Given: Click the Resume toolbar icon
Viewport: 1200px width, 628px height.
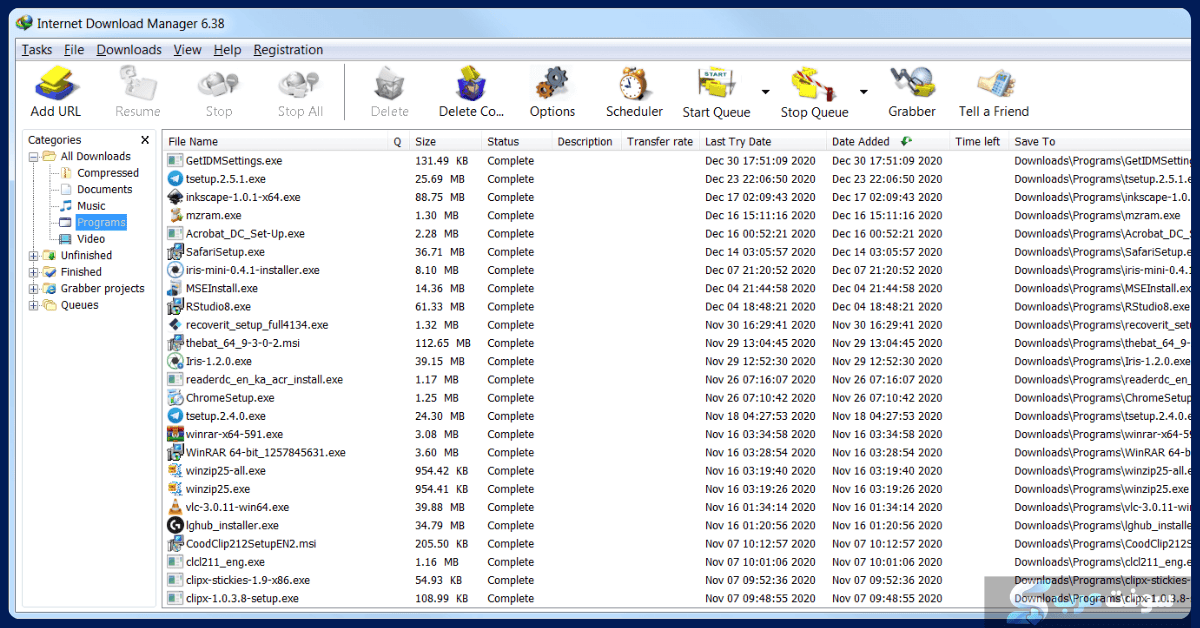Looking at the screenshot, I should click(137, 84).
